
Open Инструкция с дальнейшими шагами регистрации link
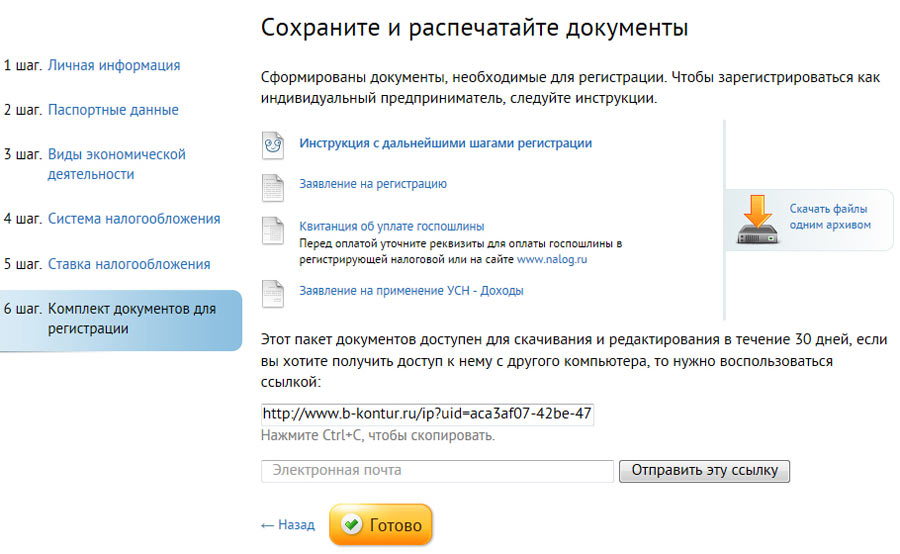[445, 143]
